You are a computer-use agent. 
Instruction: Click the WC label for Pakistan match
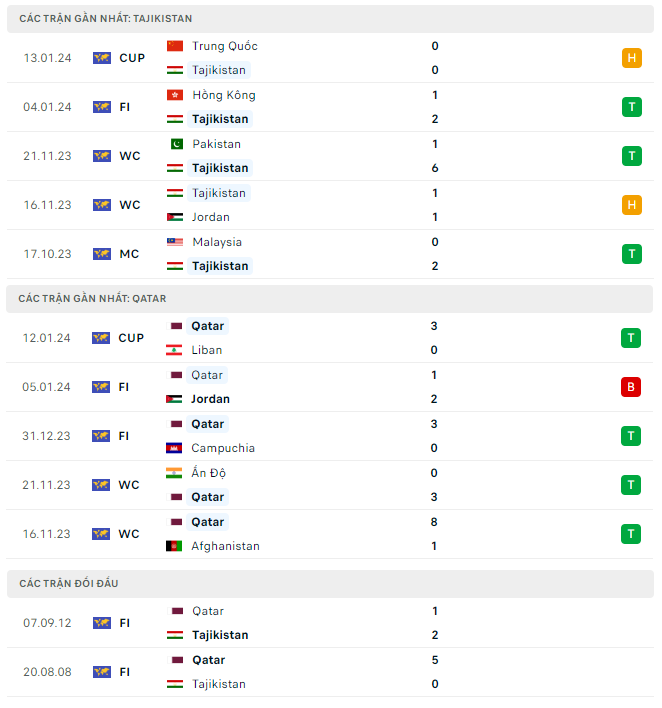click(x=129, y=156)
